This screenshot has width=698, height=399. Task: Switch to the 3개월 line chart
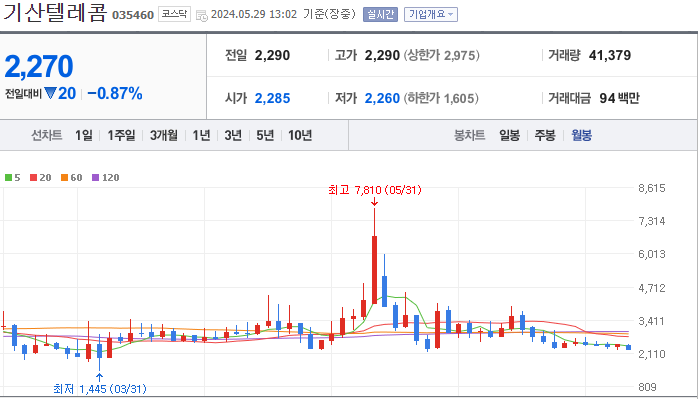tap(163, 135)
